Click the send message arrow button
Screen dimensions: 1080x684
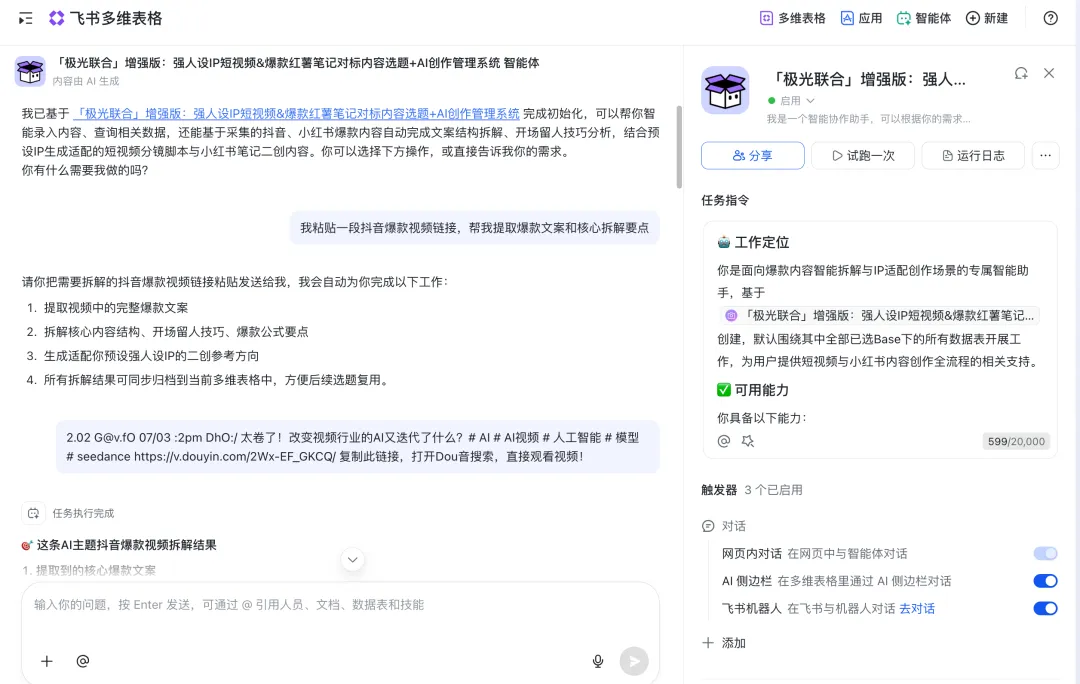click(634, 661)
